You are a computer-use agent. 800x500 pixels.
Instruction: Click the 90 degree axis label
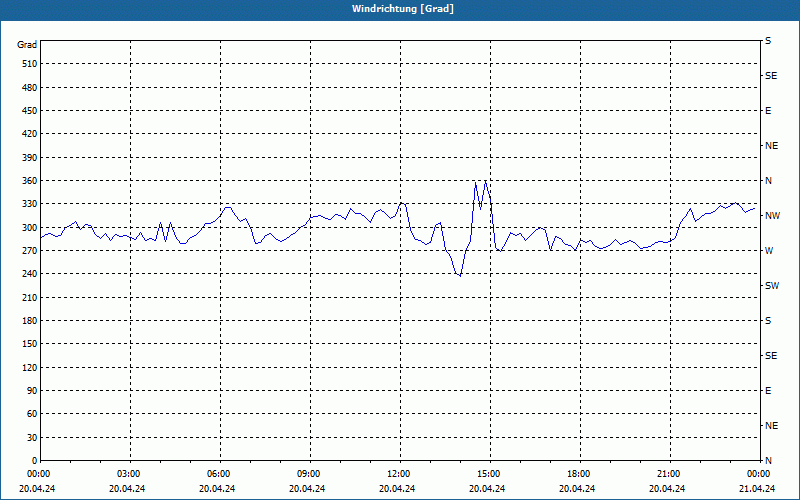coord(32,391)
